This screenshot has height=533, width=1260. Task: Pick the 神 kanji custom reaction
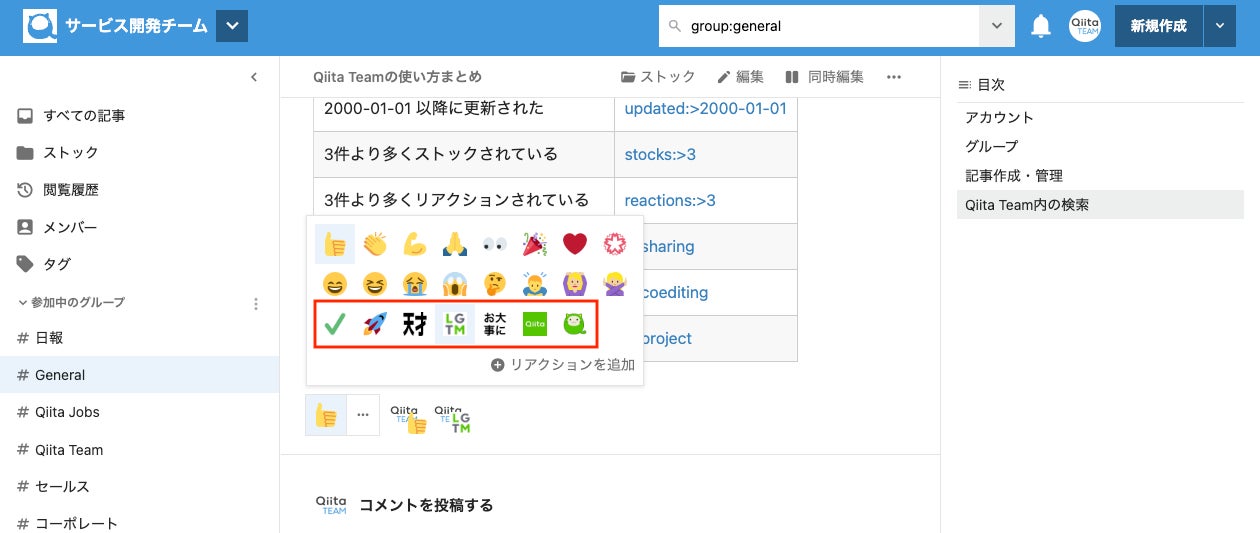coord(415,324)
